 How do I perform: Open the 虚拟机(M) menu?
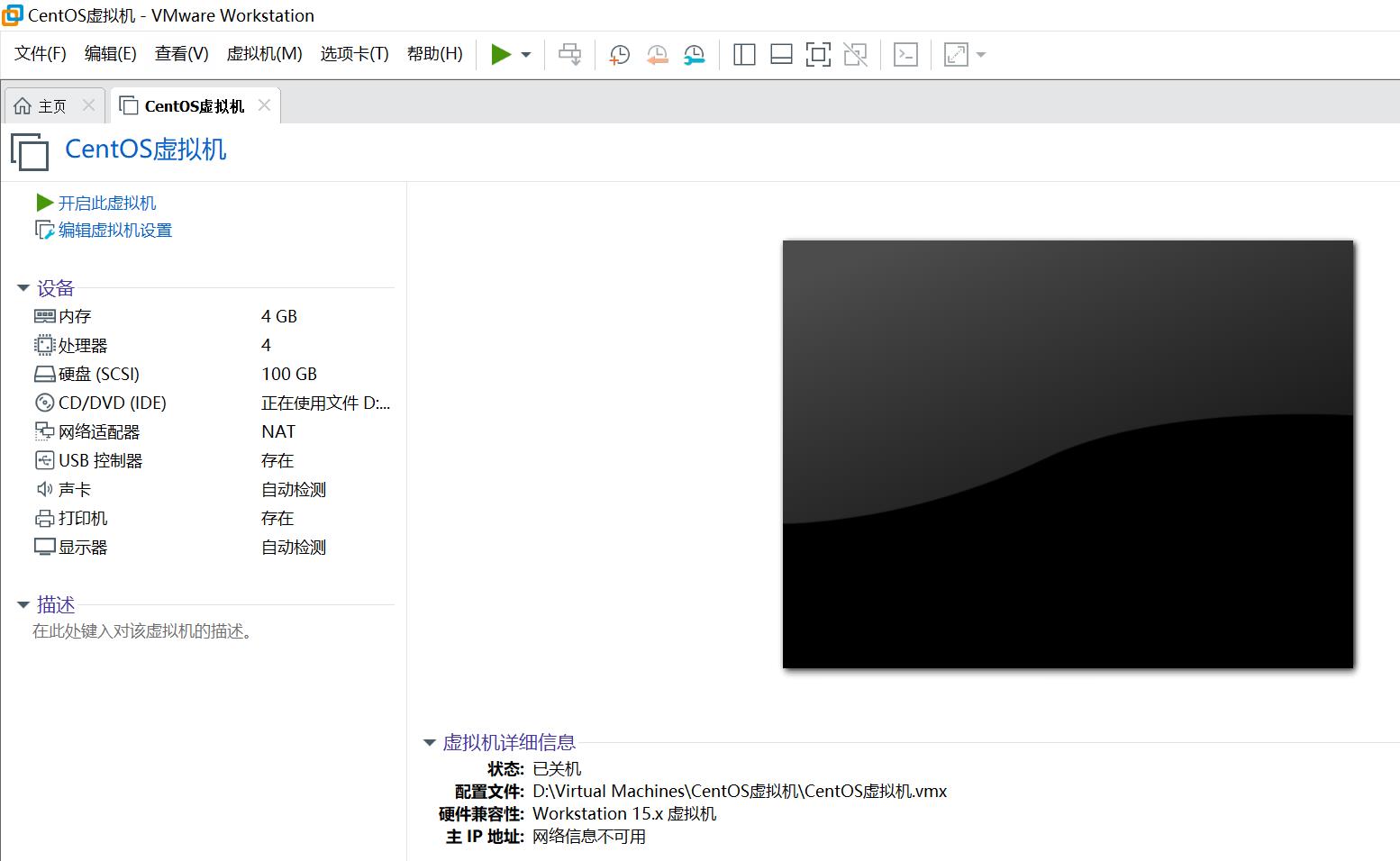click(264, 54)
